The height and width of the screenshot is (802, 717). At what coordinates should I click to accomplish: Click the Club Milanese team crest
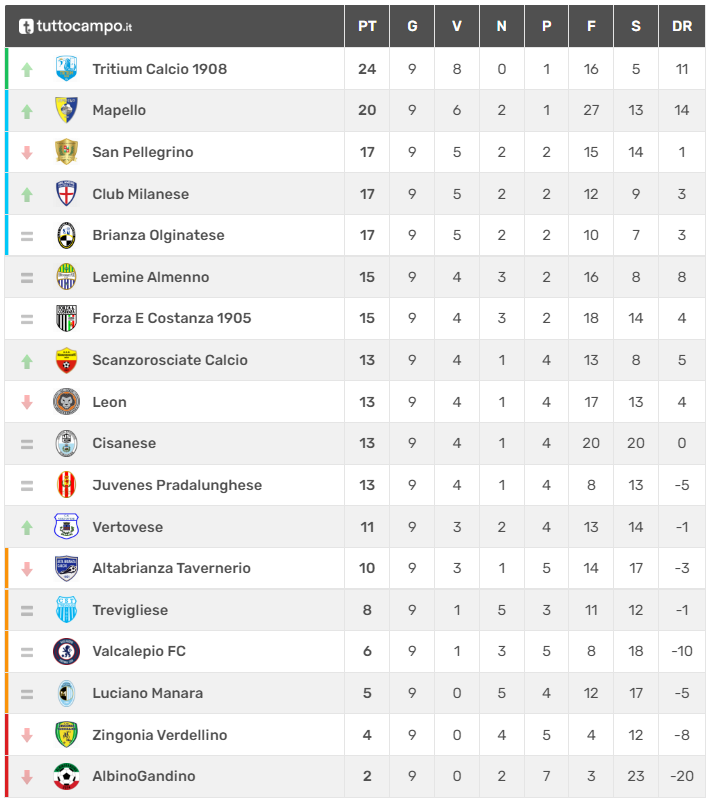coord(66,194)
